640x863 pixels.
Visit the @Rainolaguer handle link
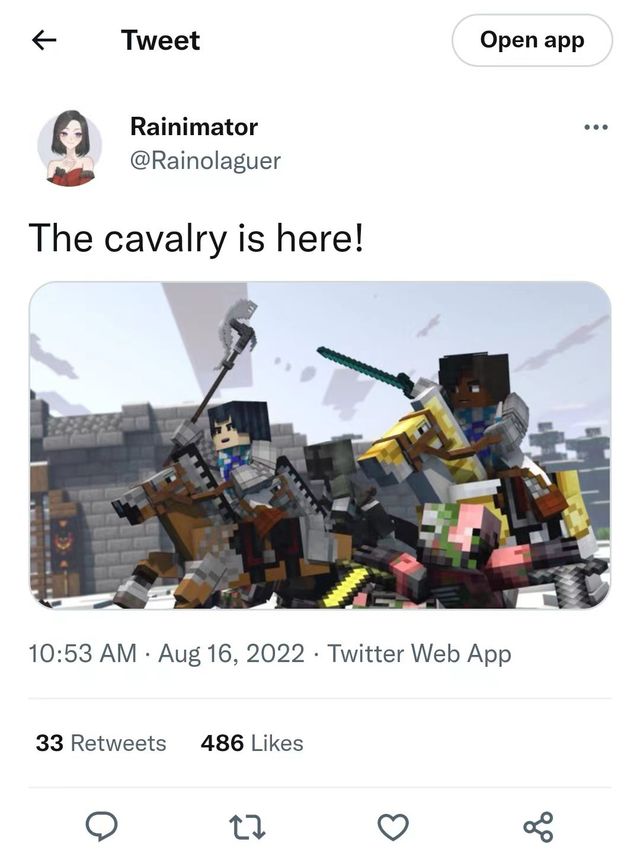(205, 160)
